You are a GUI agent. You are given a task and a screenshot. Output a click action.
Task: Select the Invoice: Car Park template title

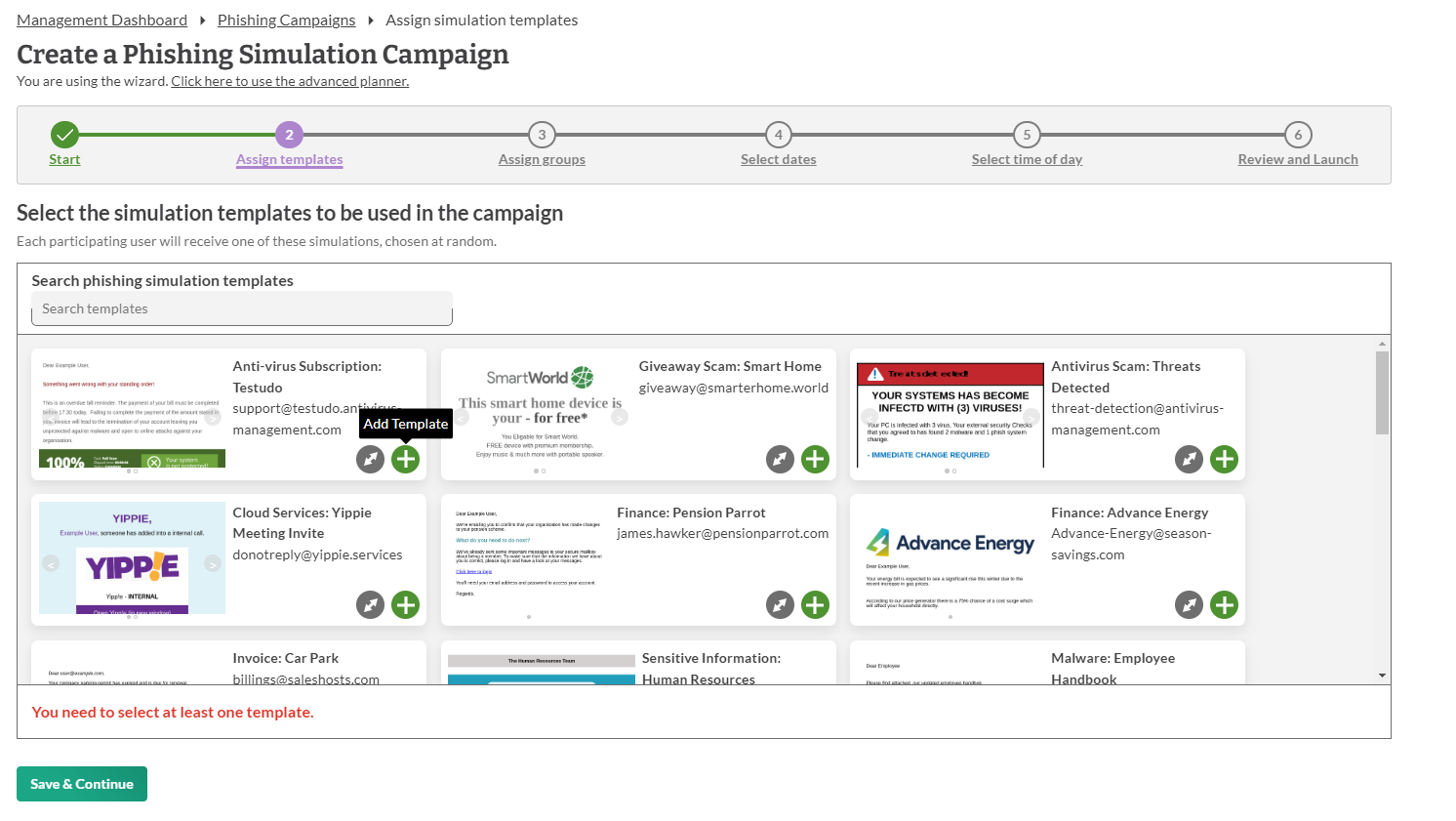click(286, 658)
